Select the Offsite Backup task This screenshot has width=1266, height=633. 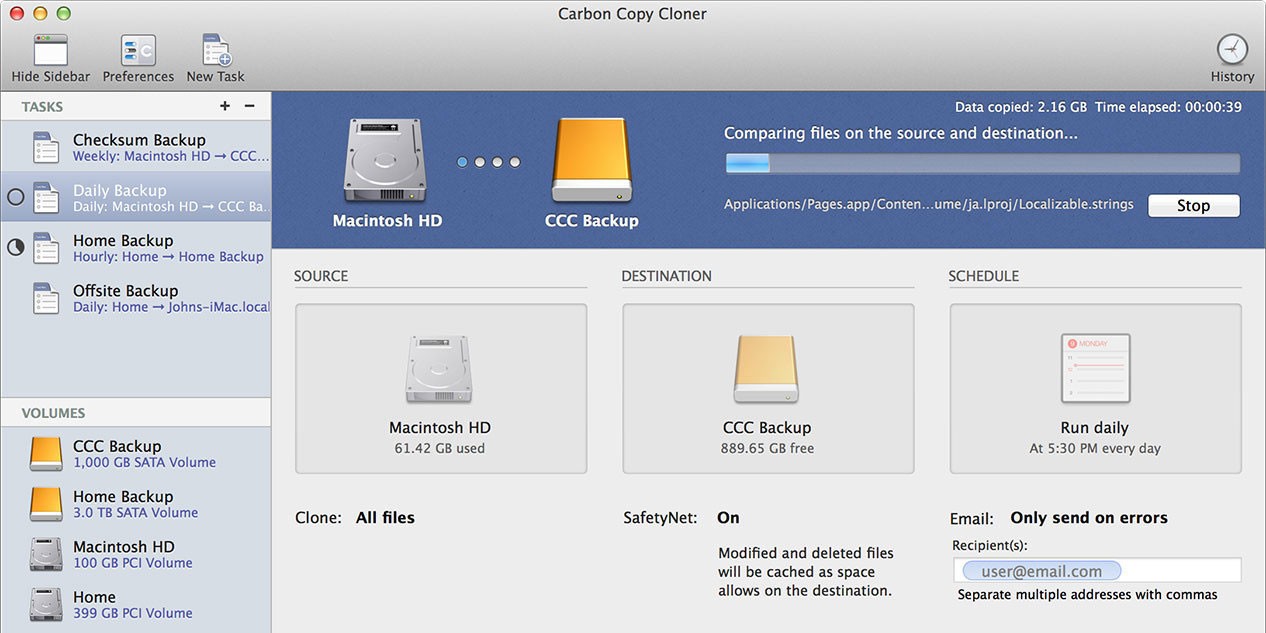point(136,297)
